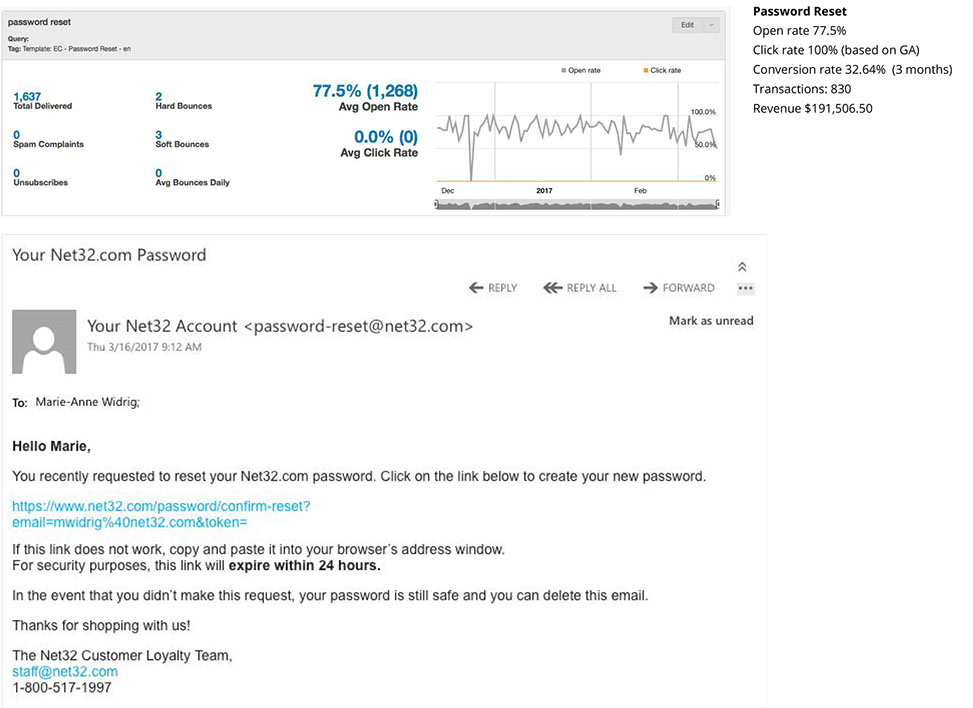Click the email subject Your Net32.com Password
The image size is (973, 708).
click(x=109, y=255)
